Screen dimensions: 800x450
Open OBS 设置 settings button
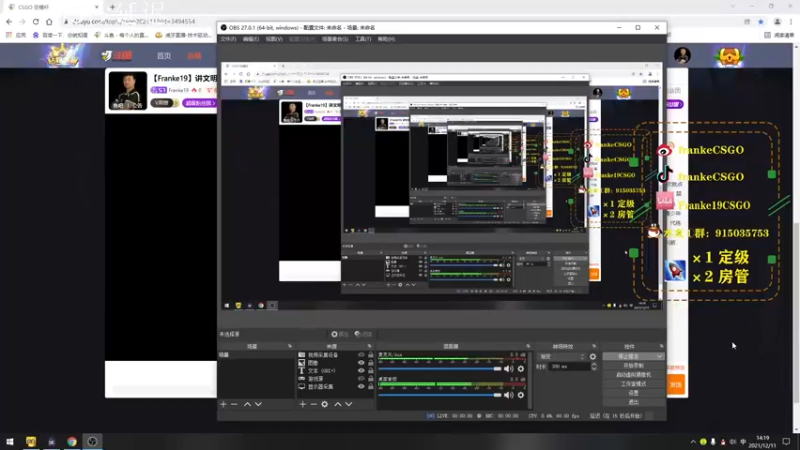(x=633, y=393)
